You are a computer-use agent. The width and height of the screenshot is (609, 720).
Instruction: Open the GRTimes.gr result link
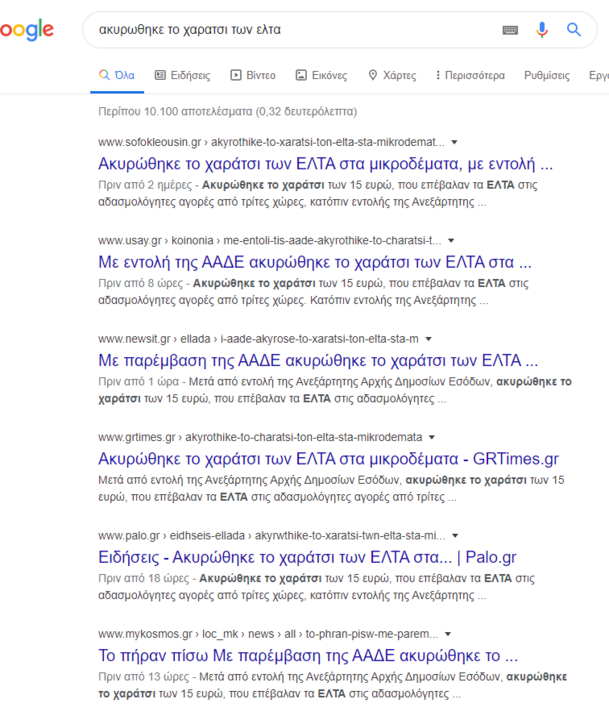coord(328,459)
